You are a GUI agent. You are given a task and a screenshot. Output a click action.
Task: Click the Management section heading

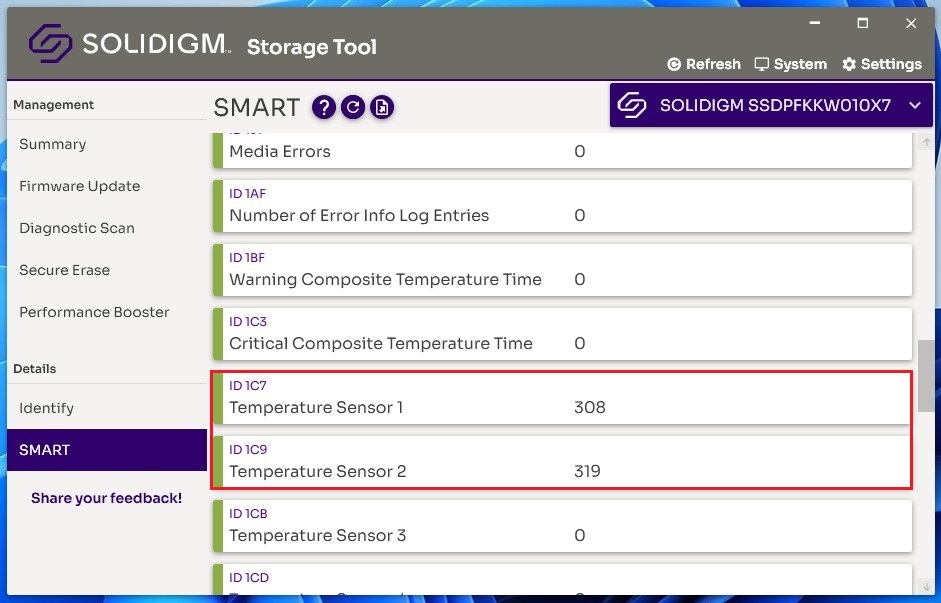click(53, 104)
